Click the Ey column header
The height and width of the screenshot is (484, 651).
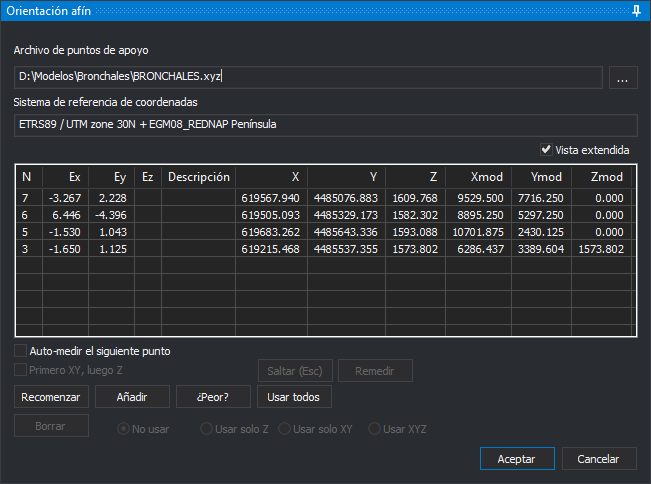[111, 177]
